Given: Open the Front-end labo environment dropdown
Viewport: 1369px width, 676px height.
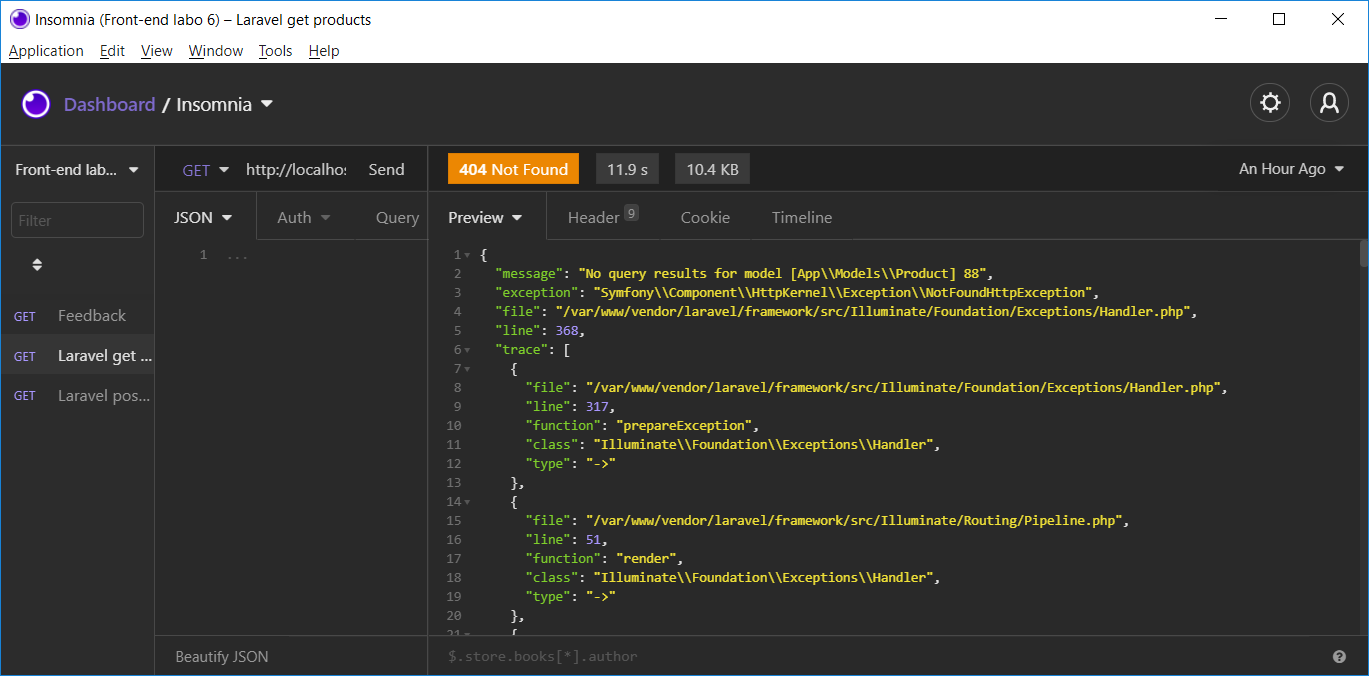Looking at the screenshot, I should [77, 170].
